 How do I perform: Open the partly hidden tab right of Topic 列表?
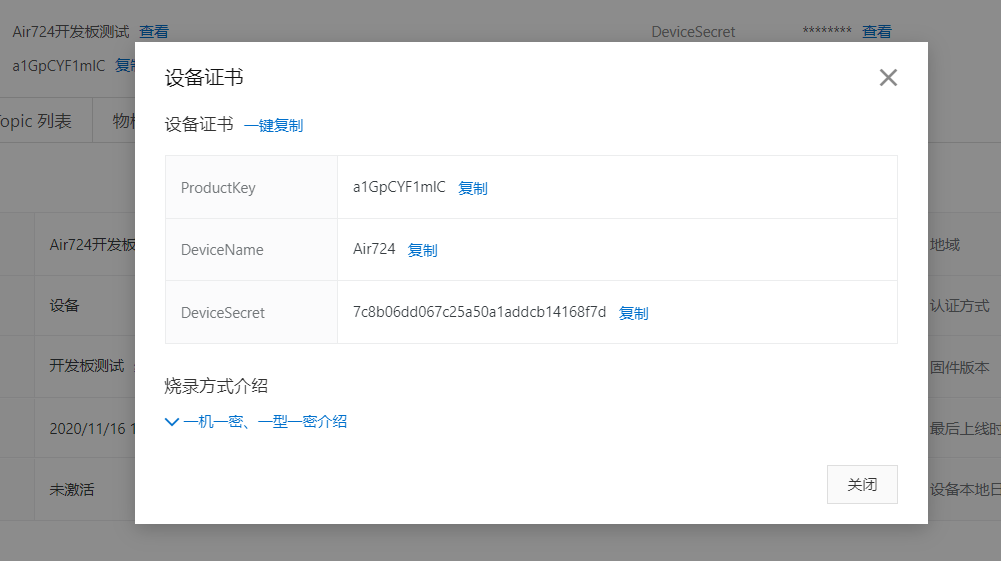[x=123, y=122]
